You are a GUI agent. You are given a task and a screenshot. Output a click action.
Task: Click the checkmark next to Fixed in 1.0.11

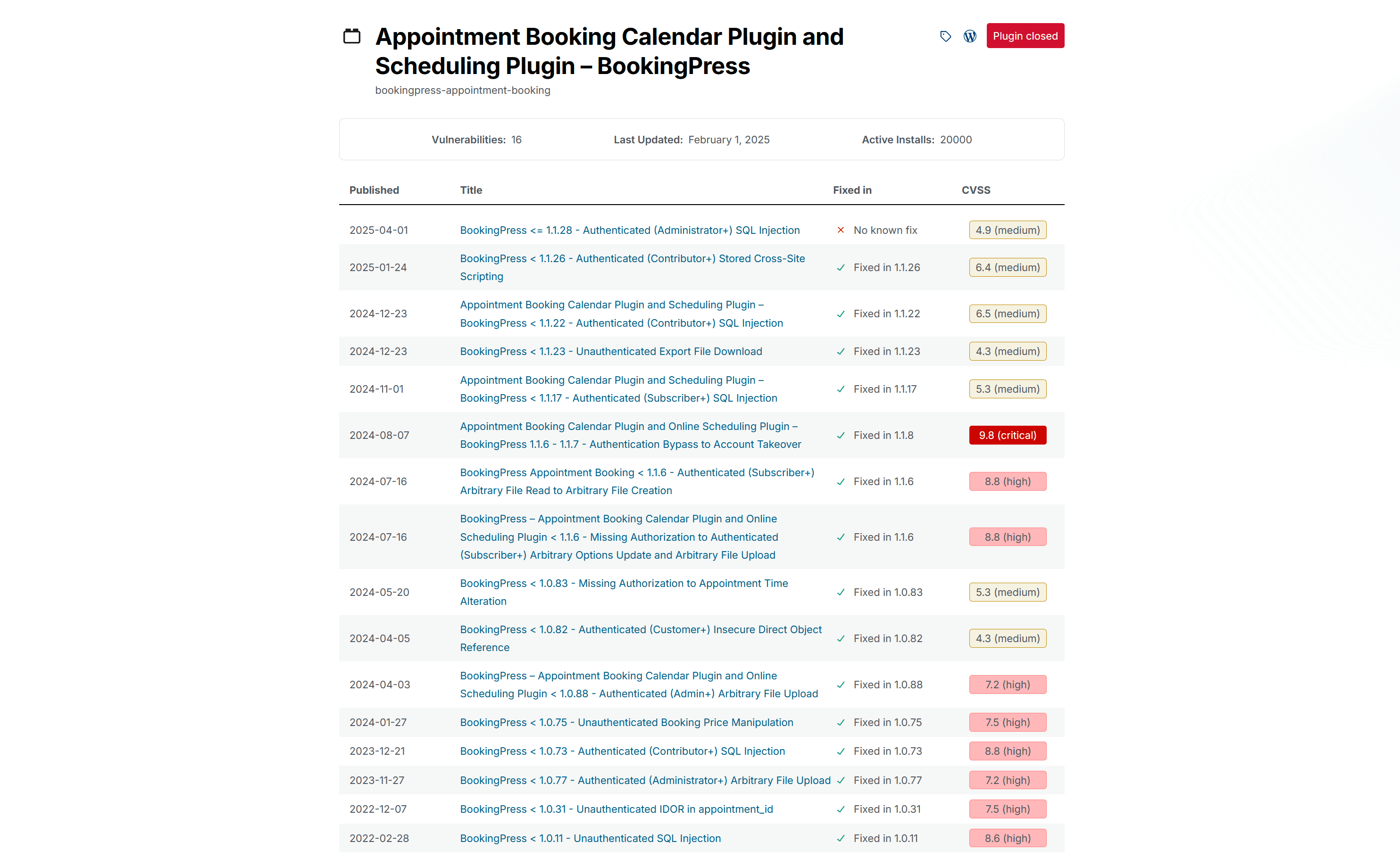(841, 839)
